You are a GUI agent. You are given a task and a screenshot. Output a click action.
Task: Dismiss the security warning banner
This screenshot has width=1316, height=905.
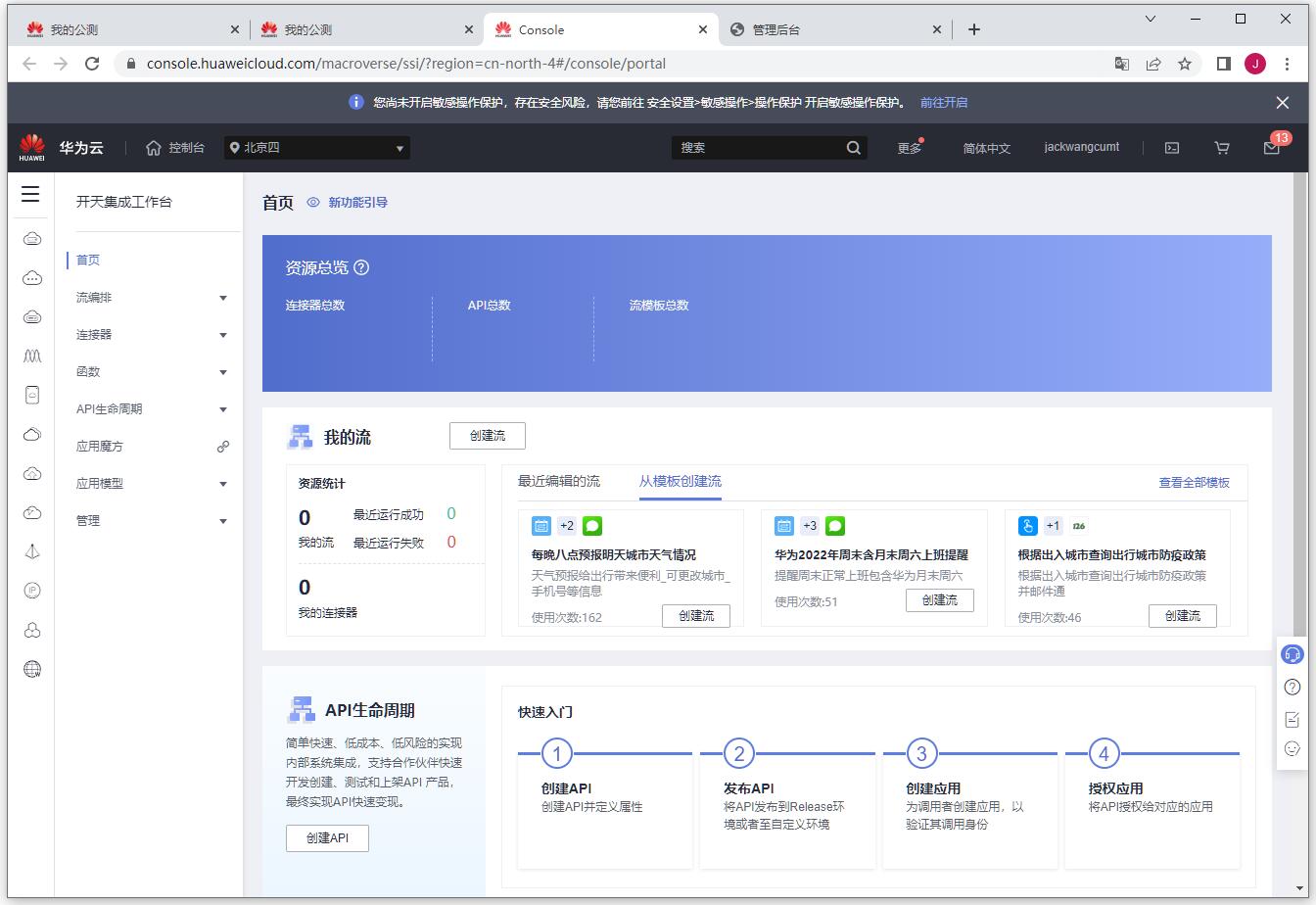click(1283, 103)
